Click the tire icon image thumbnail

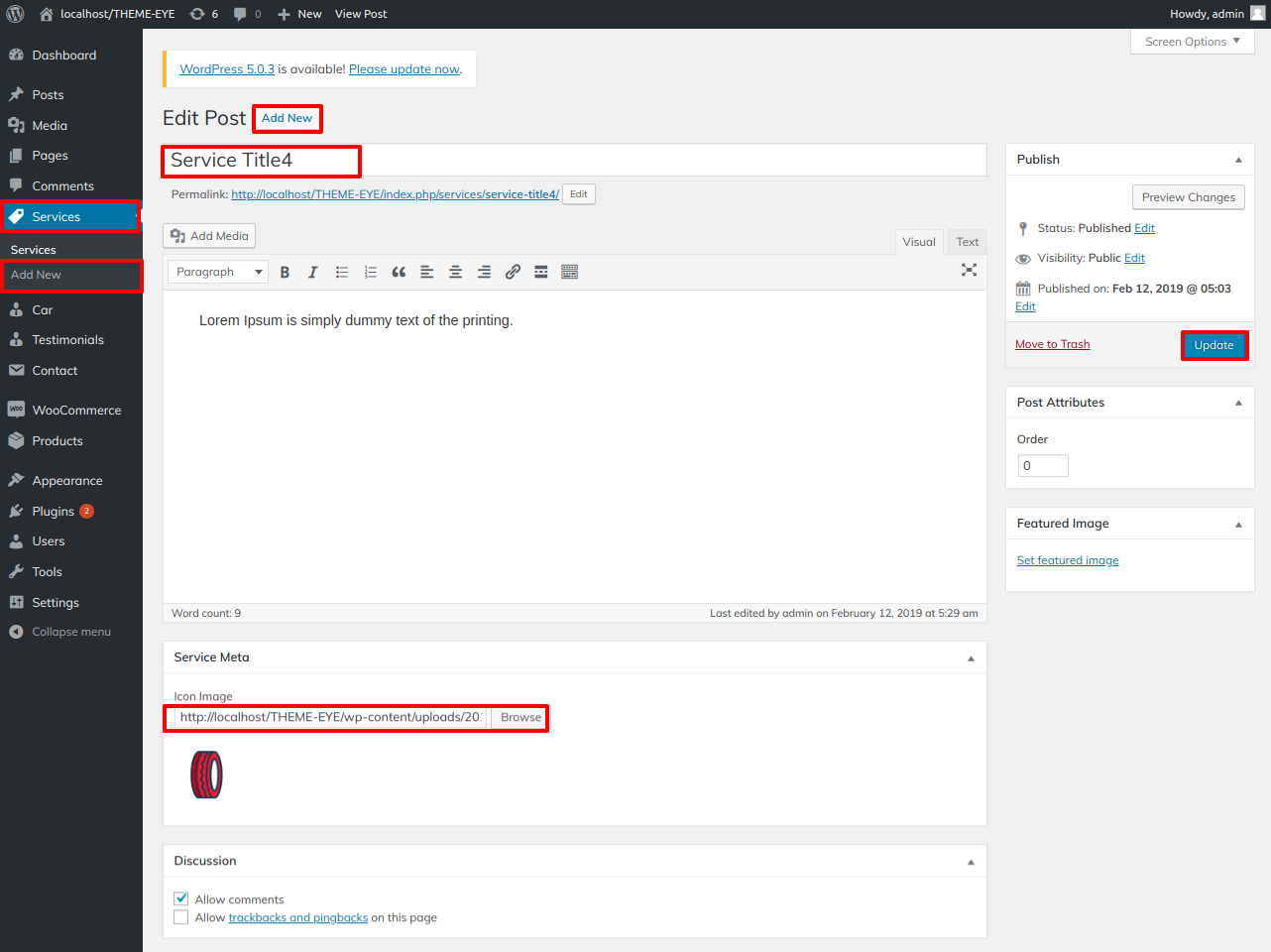coord(206,774)
